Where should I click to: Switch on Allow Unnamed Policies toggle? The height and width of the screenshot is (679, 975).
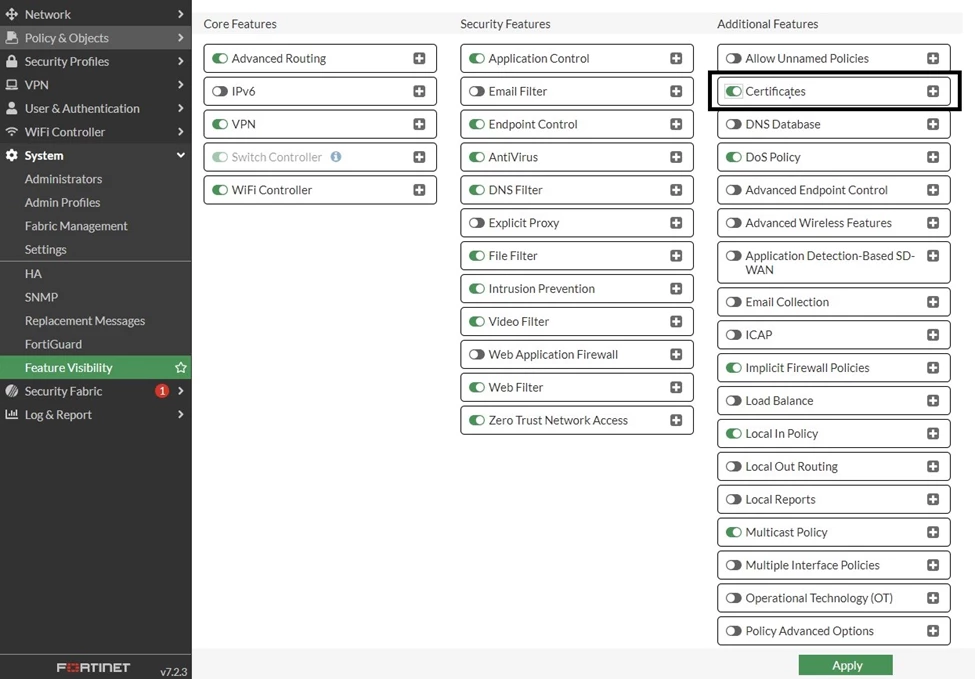coord(734,58)
